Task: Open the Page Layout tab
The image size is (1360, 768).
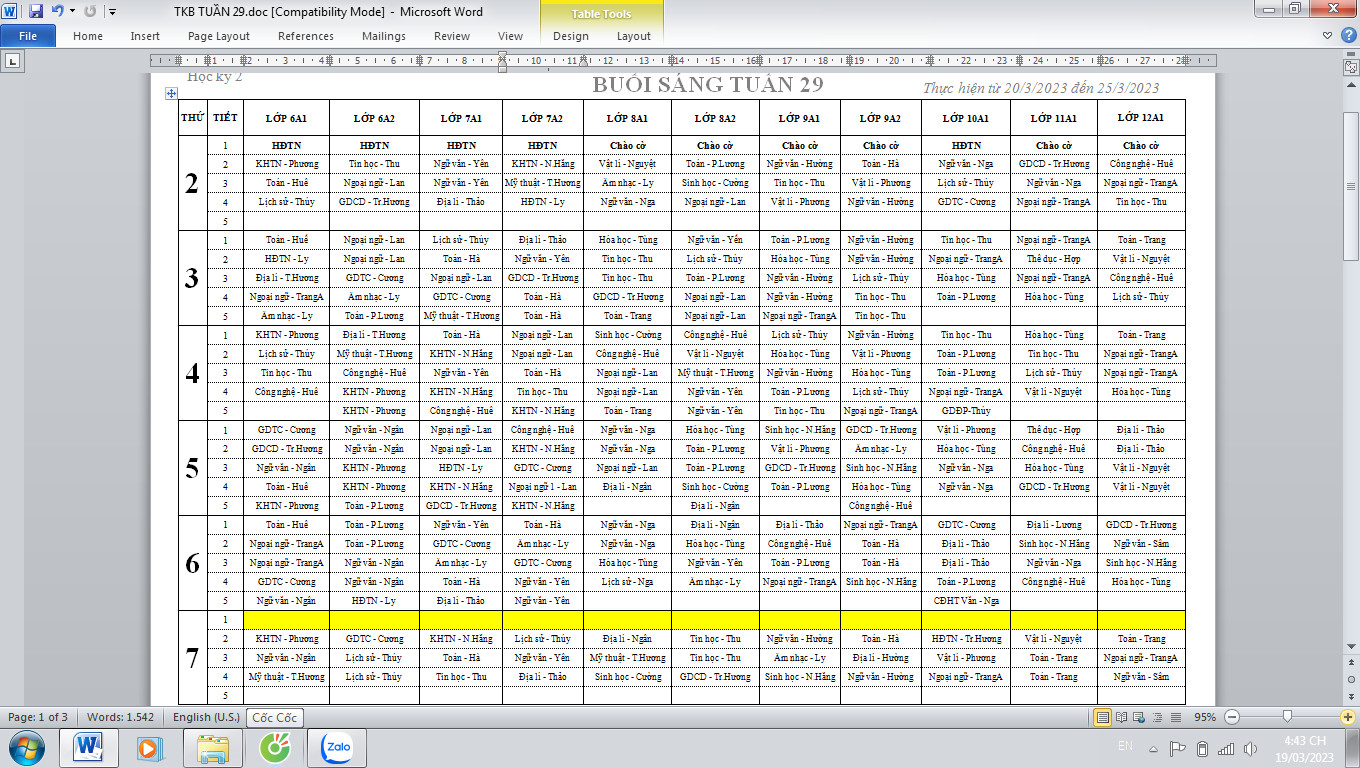Action: pyautogui.click(x=219, y=36)
